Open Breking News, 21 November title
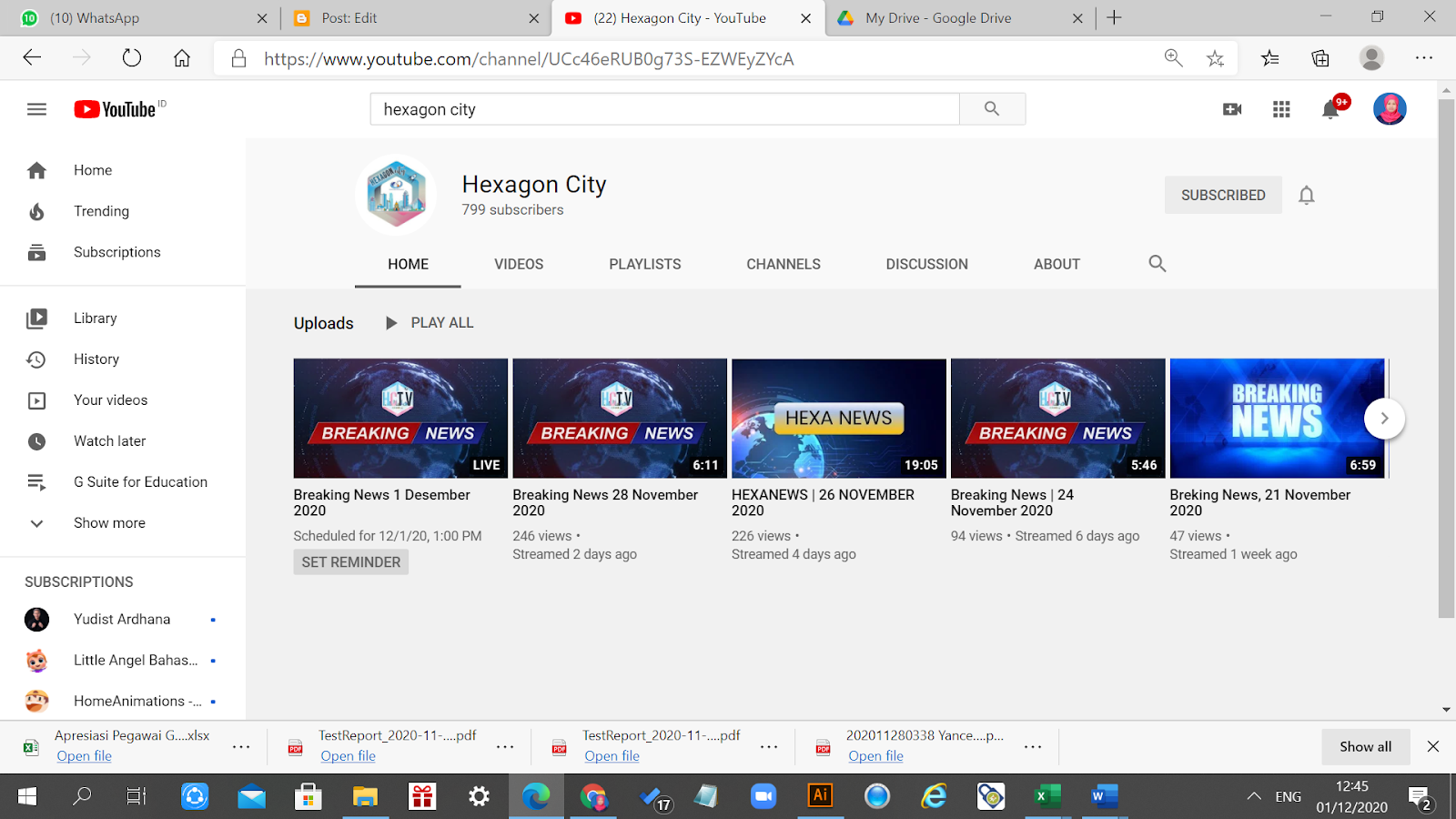The width and height of the screenshot is (1456, 819). coord(1260,502)
